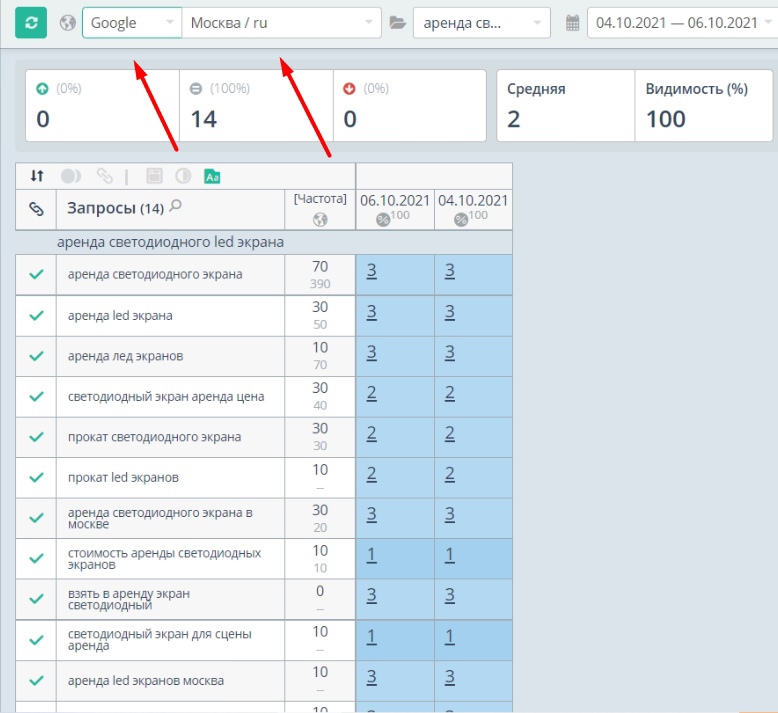Open 04.10.2021 position for светодиодный экран аренда цена
The width and height of the screenshot is (778, 713).
coord(450,393)
